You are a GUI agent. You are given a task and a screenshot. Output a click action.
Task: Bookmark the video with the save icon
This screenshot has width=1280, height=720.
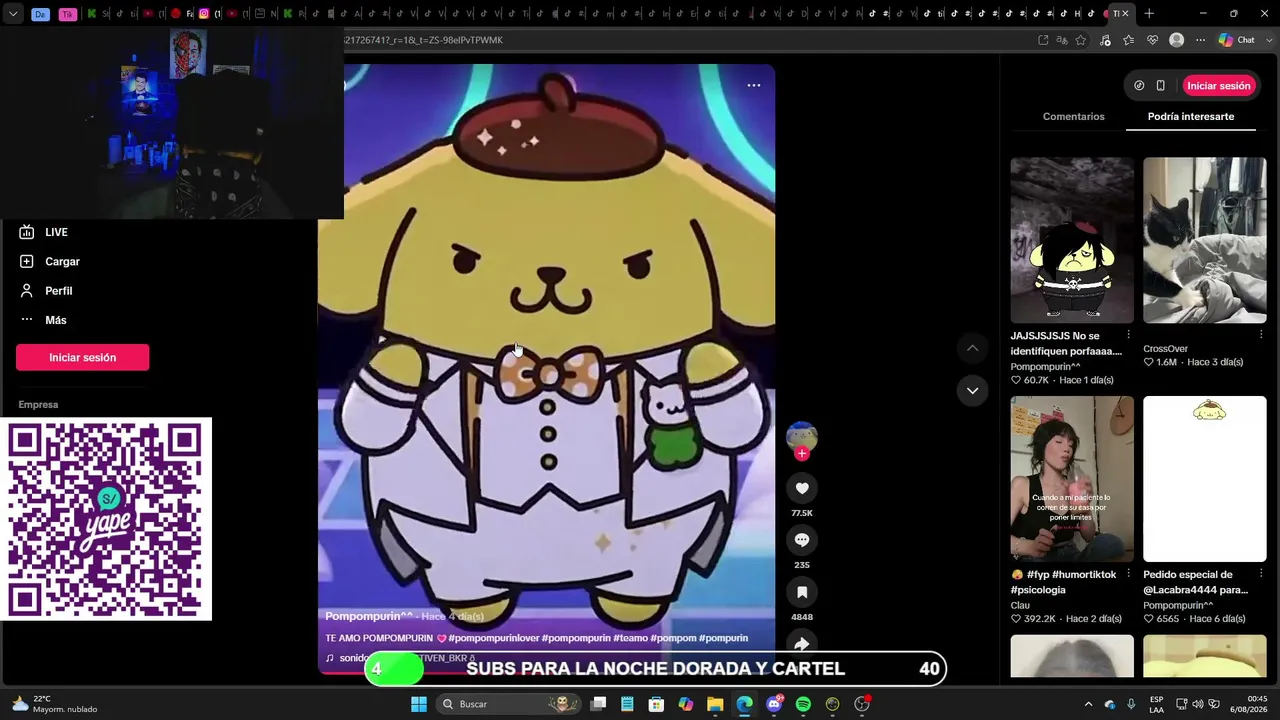pos(802,592)
